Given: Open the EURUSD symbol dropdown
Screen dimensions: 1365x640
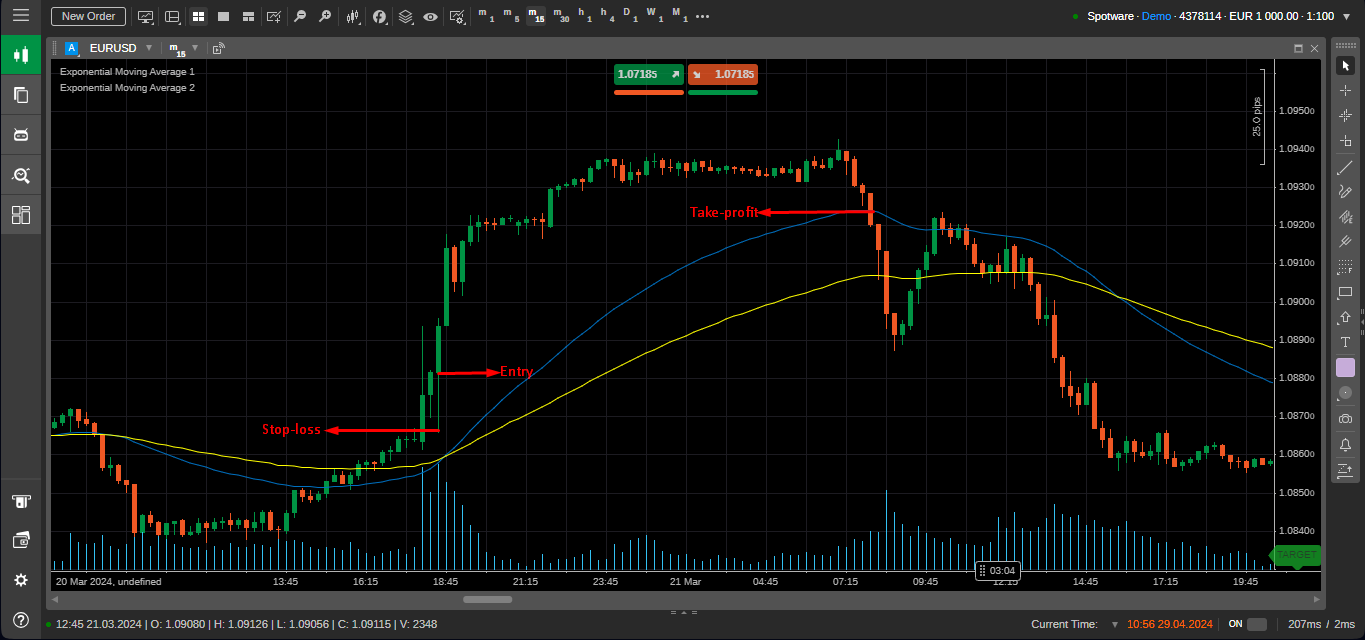Looking at the screenshot, I should coord(148,47).
